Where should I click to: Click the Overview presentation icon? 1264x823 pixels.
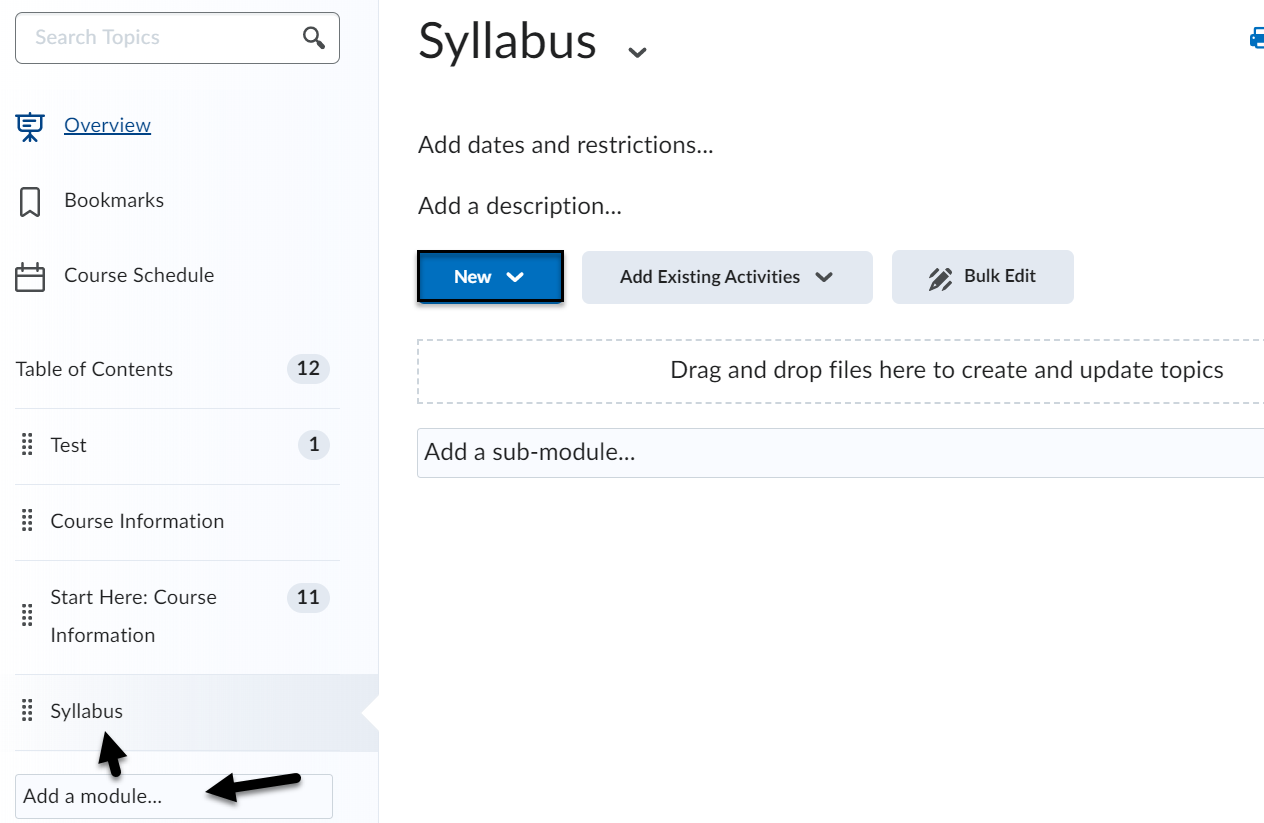coord(30,126)
